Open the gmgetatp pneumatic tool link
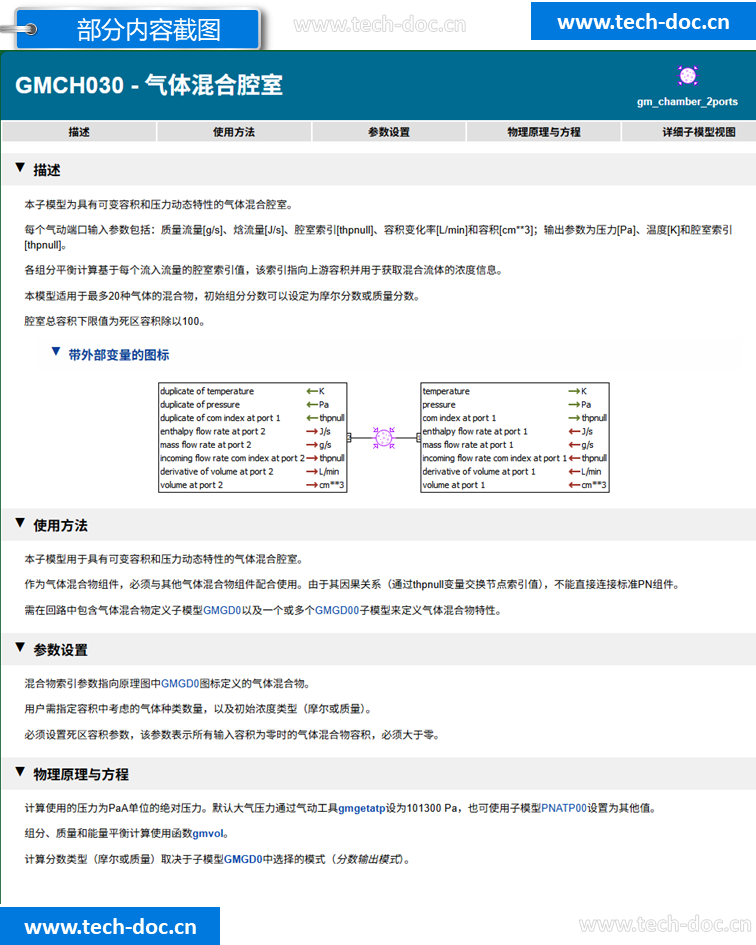This screenshot has height=945, width=756. (362, 809)
